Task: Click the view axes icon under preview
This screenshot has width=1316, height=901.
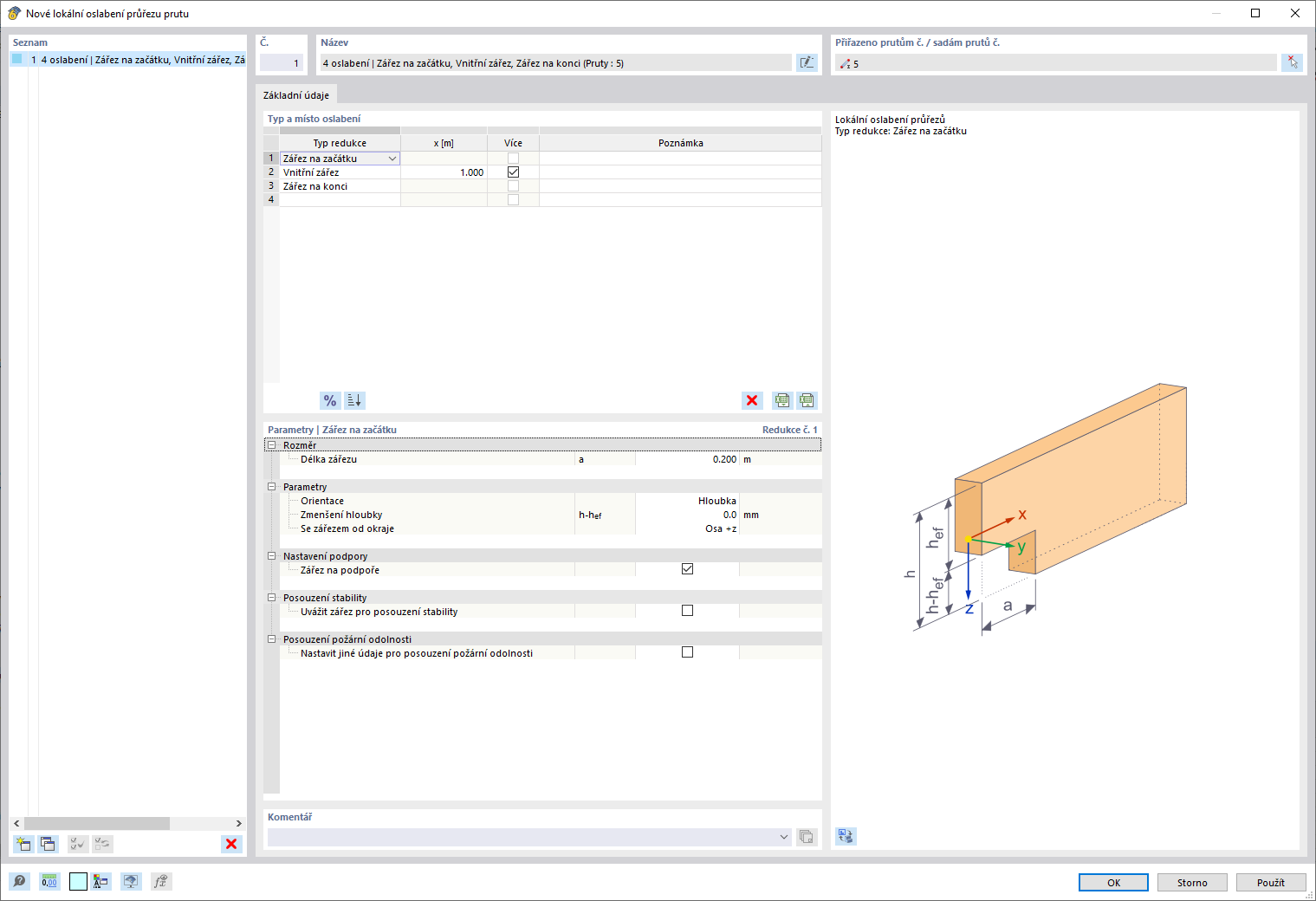Action: (846, 836)
